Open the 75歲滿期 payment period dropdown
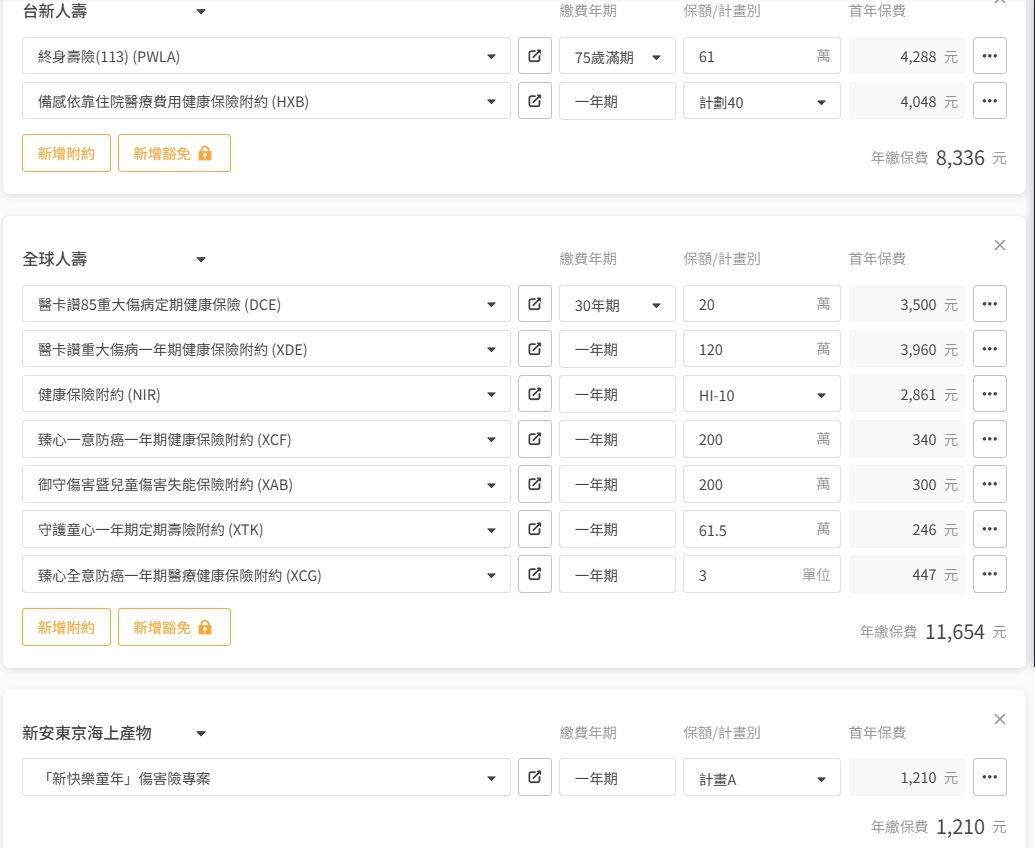This screenshot has width=1035, height=848. click(x=617, y=57)
